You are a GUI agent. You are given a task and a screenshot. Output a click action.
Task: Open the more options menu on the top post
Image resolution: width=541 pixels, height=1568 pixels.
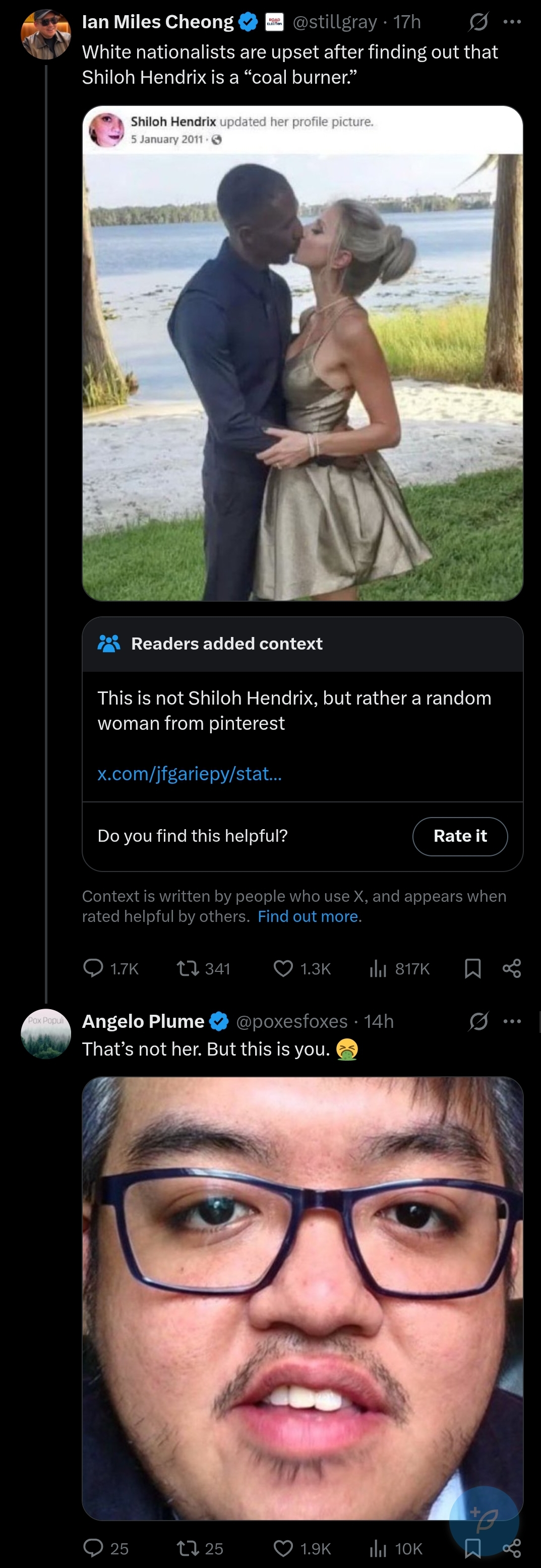(512, 23)
